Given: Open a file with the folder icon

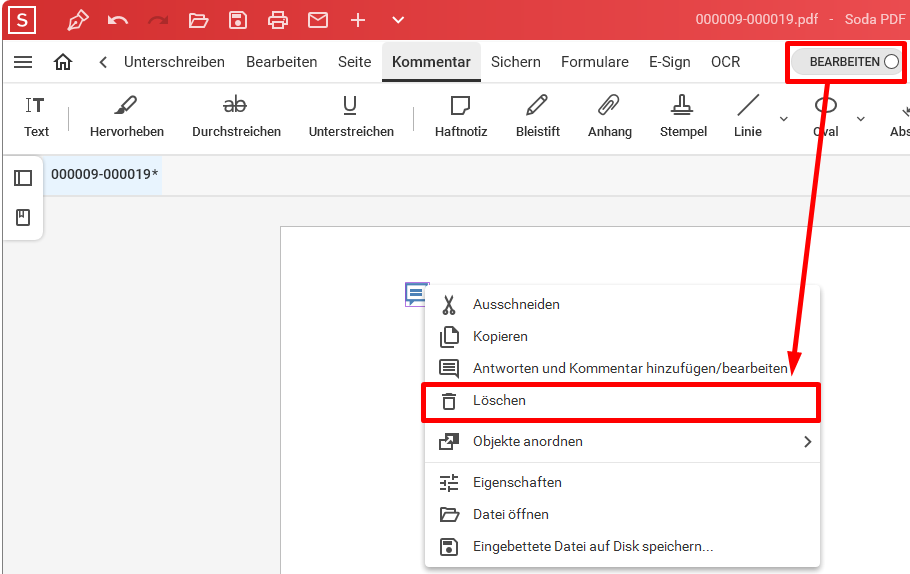Looking at the screenshot, I should tap(198, 21).
